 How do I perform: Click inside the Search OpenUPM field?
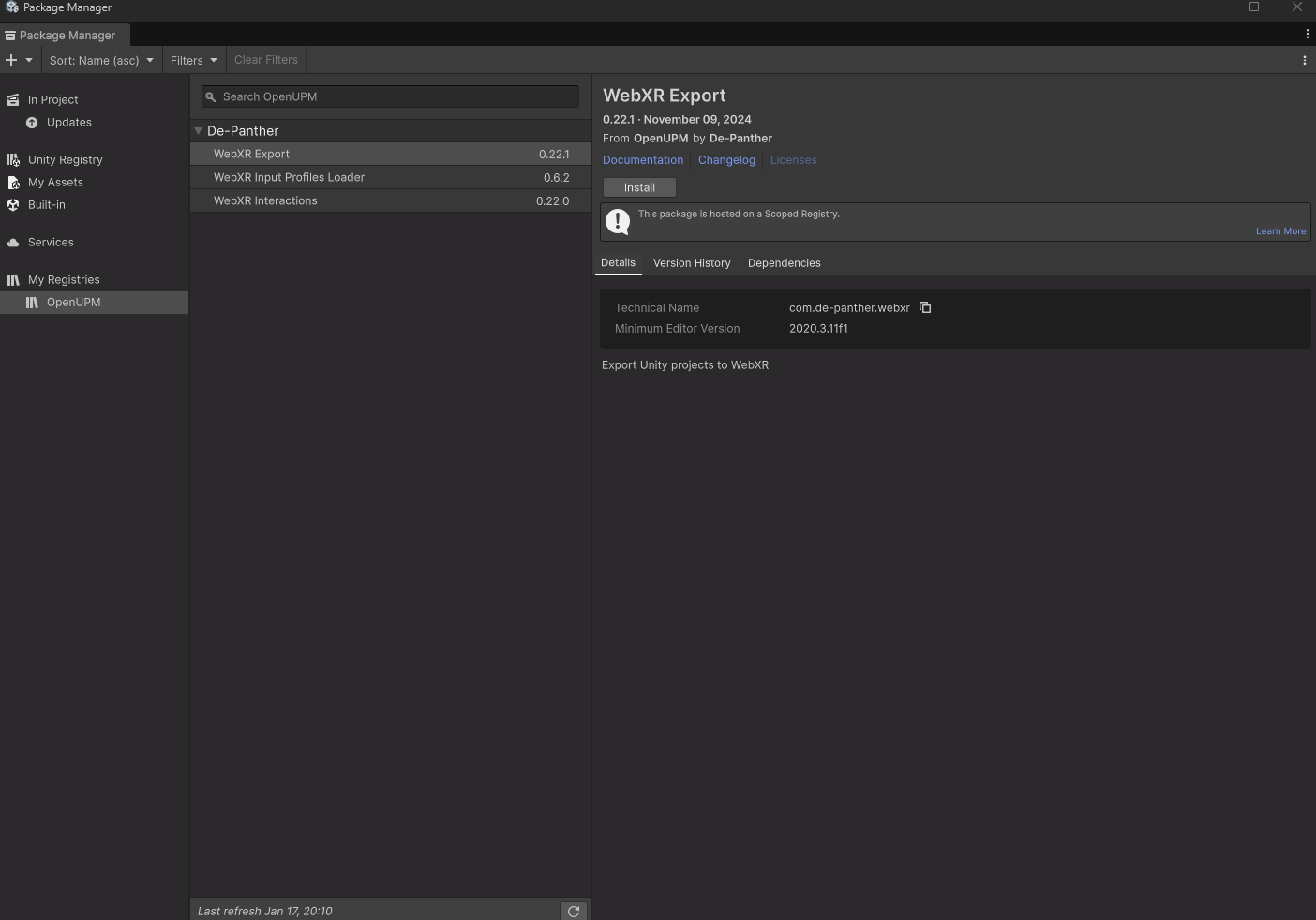(375, 96)
